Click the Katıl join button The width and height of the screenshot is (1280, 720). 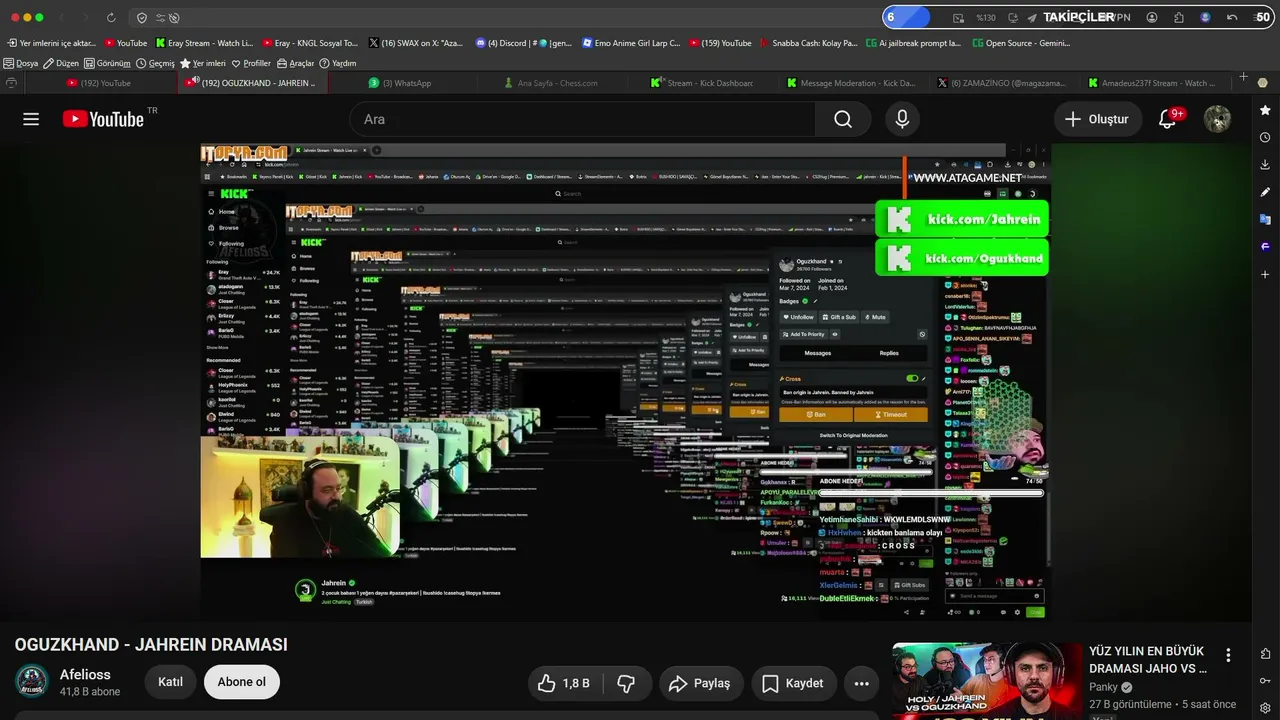[170, 682]
